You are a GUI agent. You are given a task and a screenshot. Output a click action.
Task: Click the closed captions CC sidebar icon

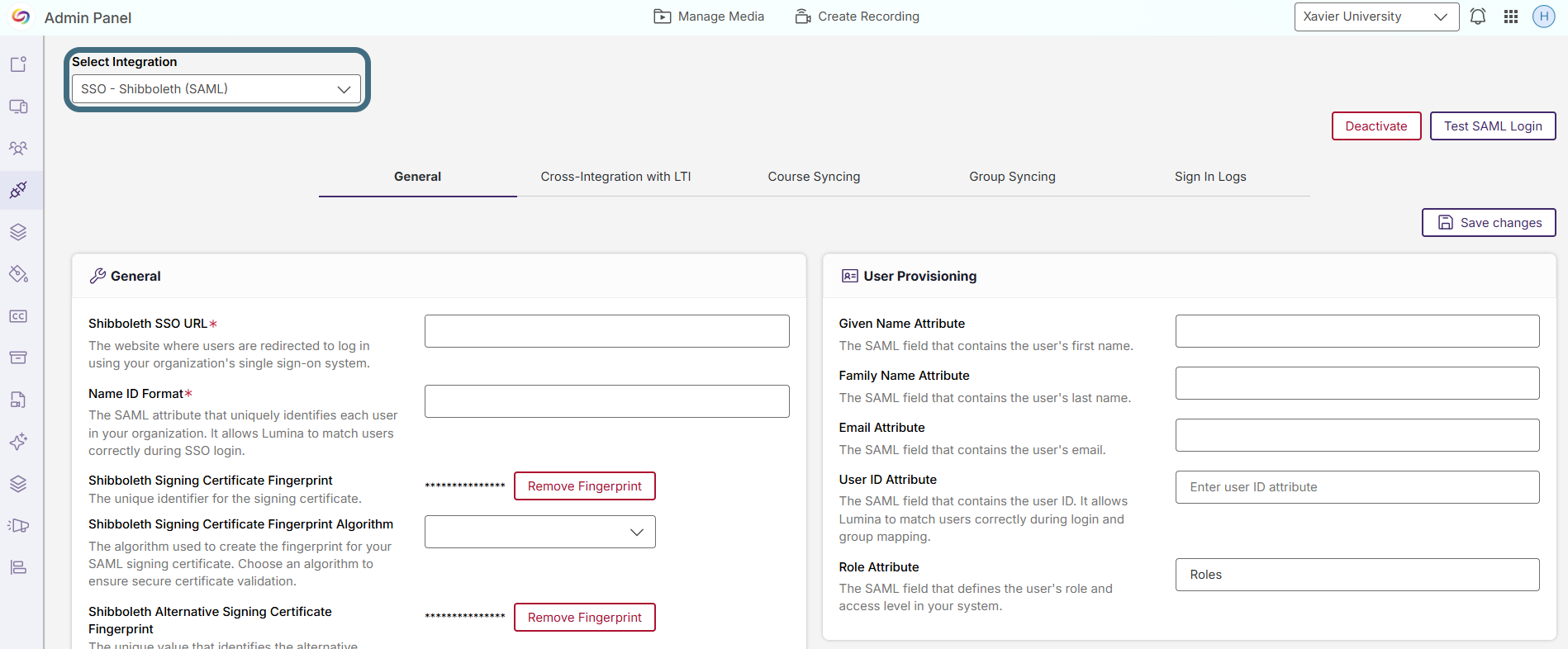point(18,316)
